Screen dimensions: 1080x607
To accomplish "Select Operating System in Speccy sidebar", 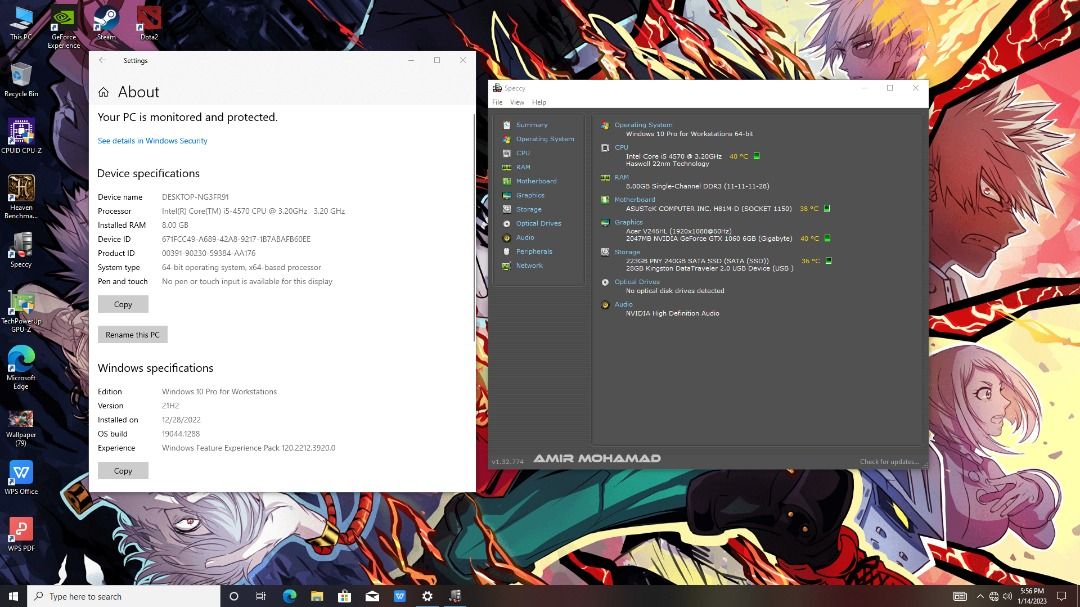I will (x=545, y=139).
